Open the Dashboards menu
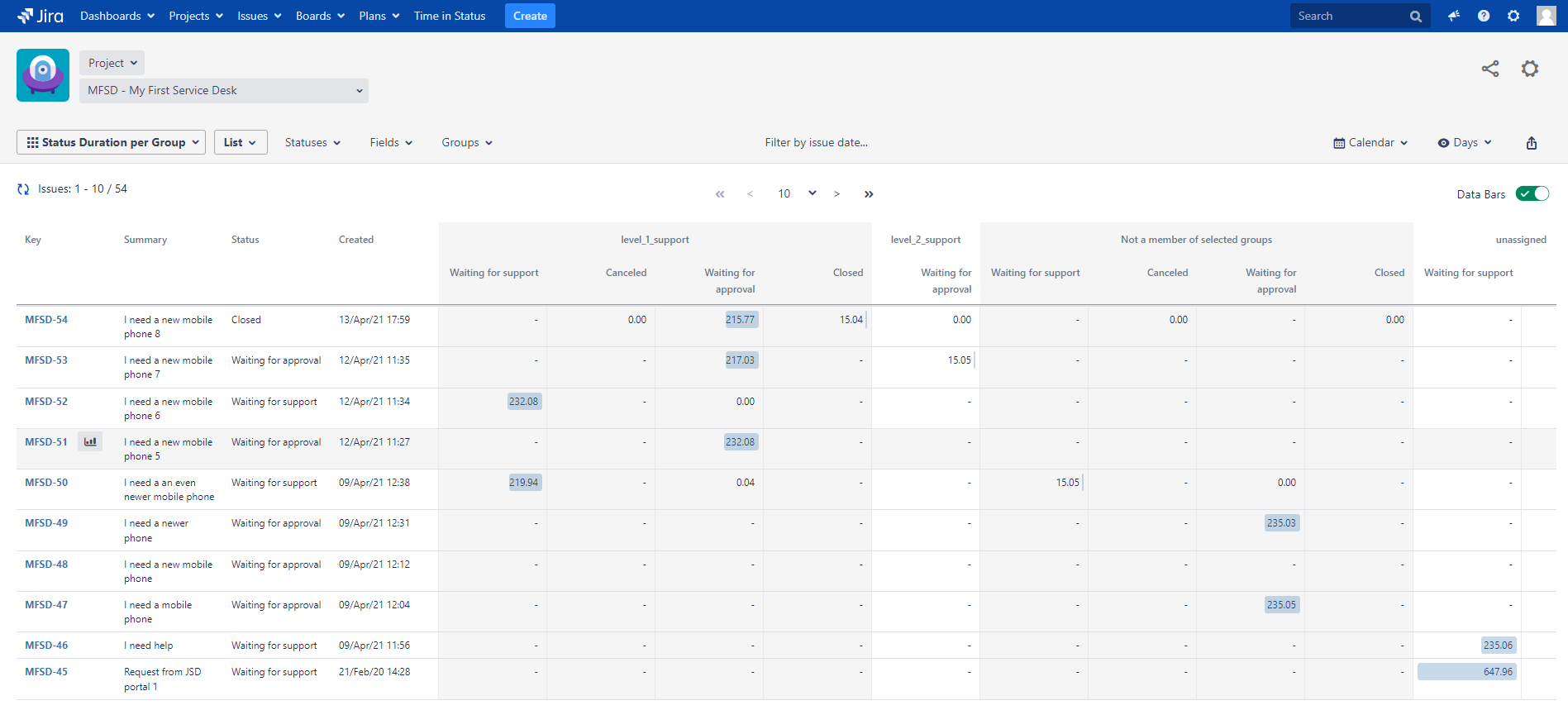Viewport: 1568px width, 710px height. (117, 16)
